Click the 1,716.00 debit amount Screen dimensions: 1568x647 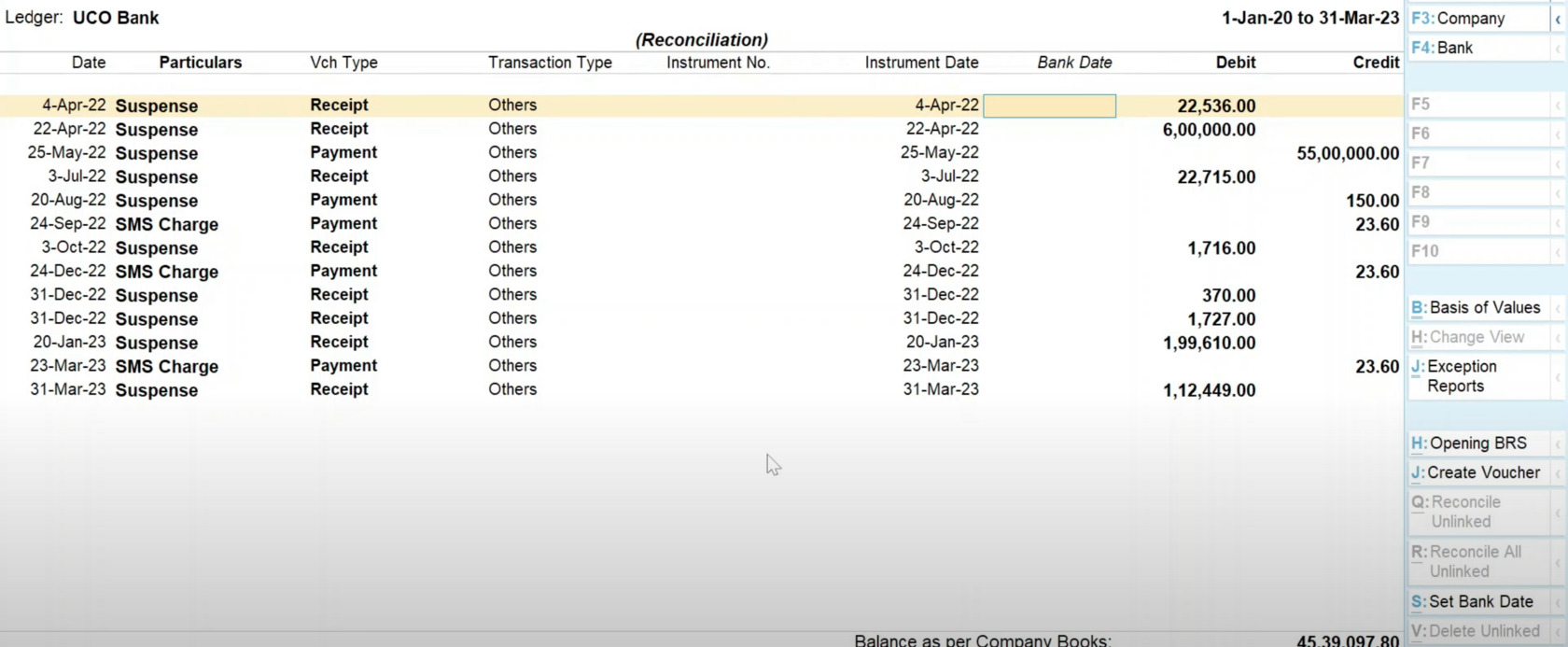[1222, 248]
